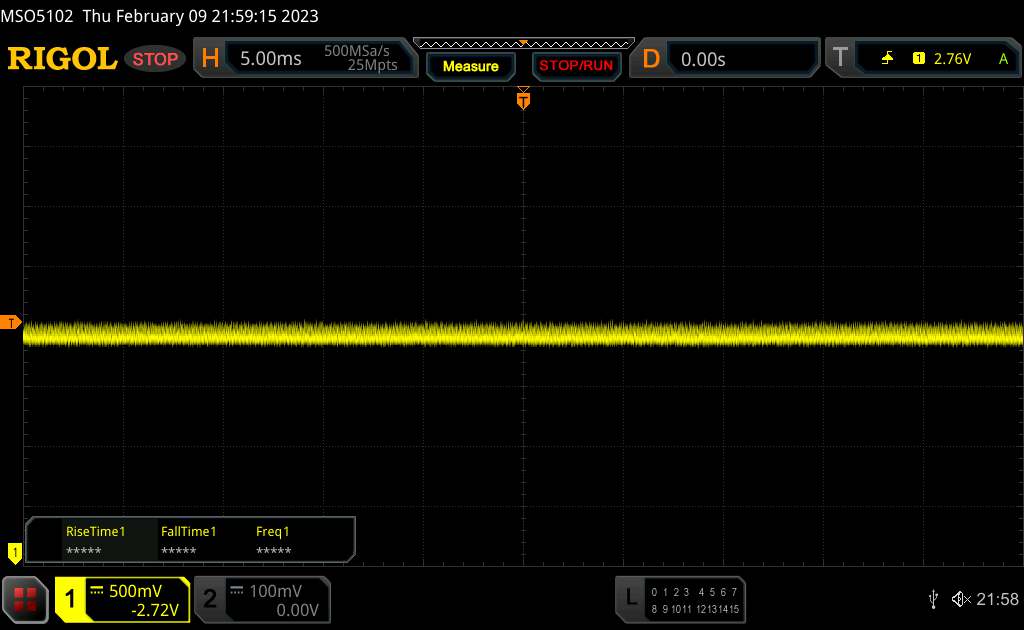Toggle channel 1 tab
1024x630 pixels.
pyautogui.click(x=71, y=599)
